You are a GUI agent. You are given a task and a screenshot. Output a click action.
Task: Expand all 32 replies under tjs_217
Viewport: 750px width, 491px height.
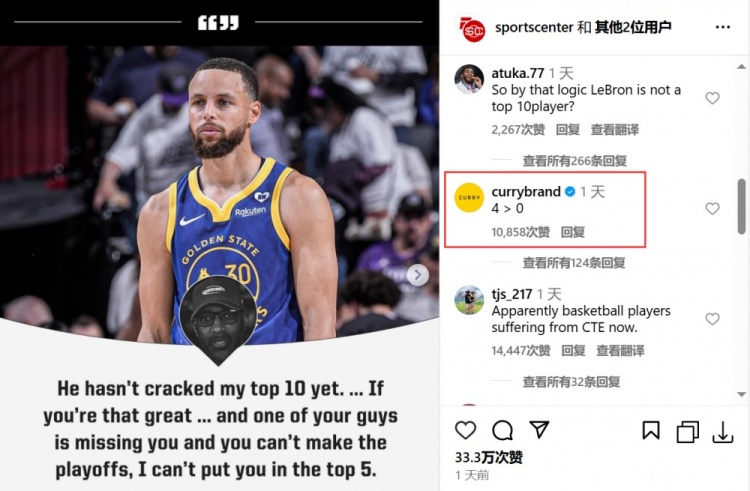tap(572, 382)
